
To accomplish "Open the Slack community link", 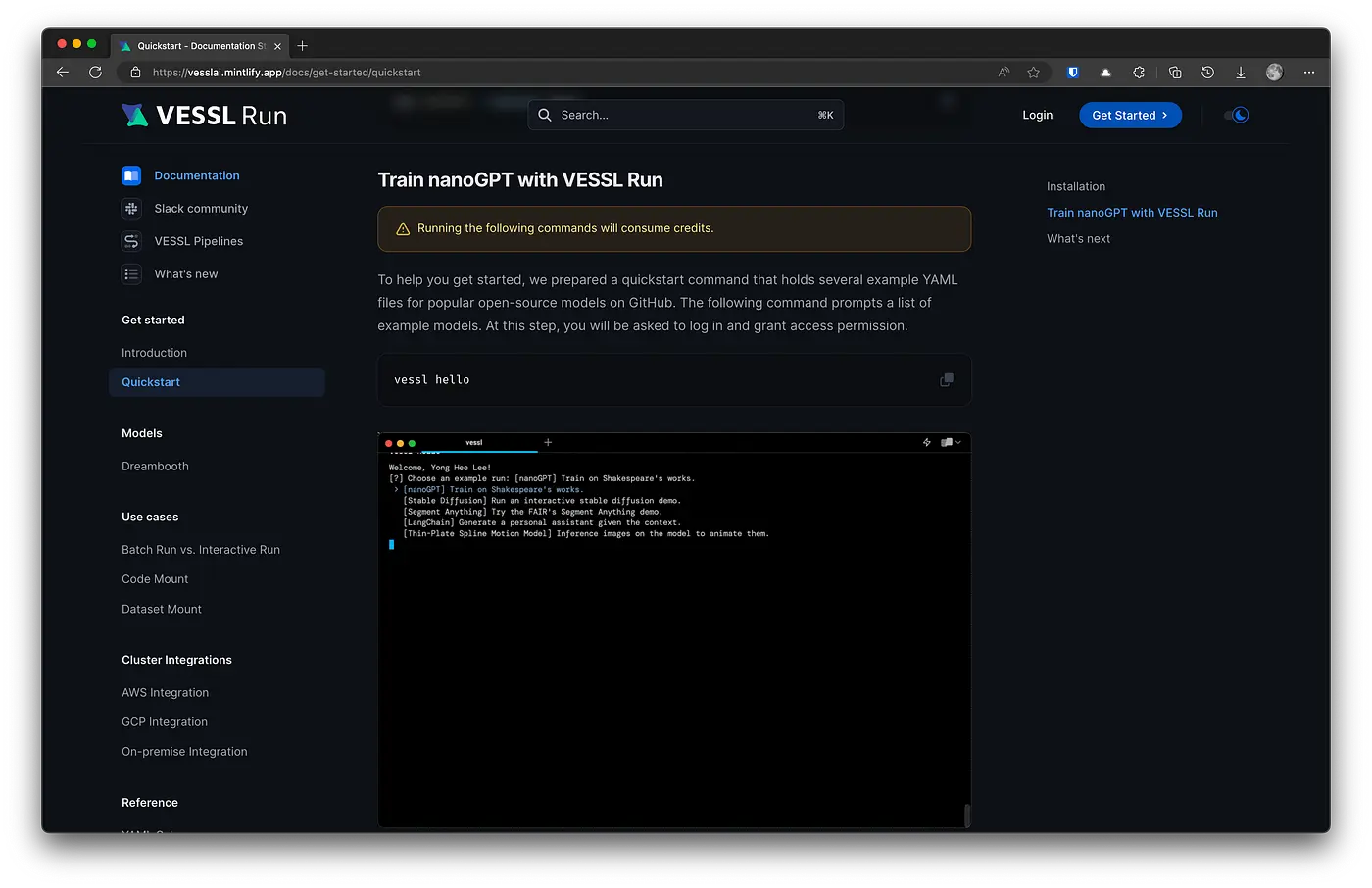I will (x=201, y=209).
